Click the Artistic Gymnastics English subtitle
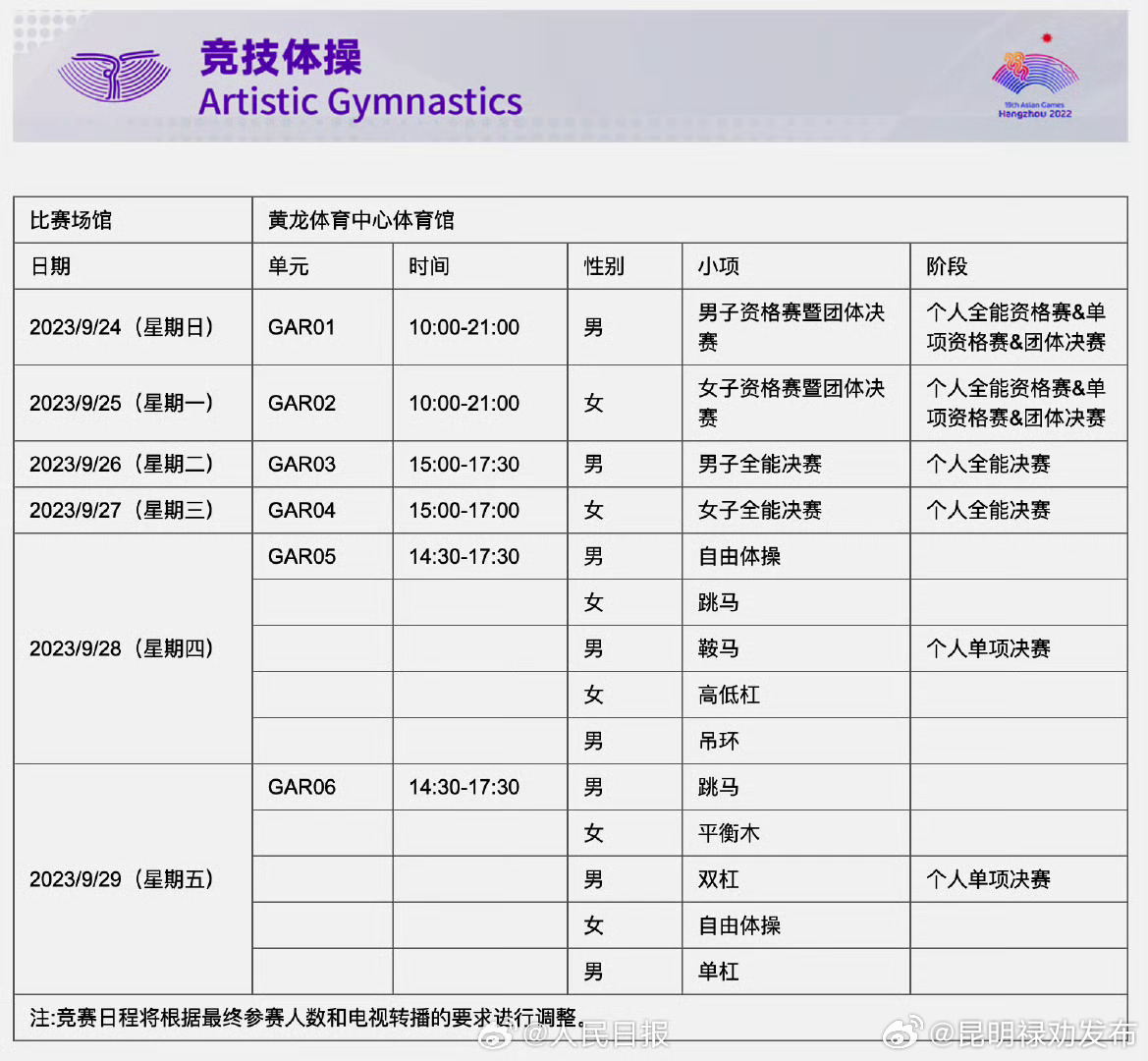The image size is (1148, 1061). click(x=360, y=101)
